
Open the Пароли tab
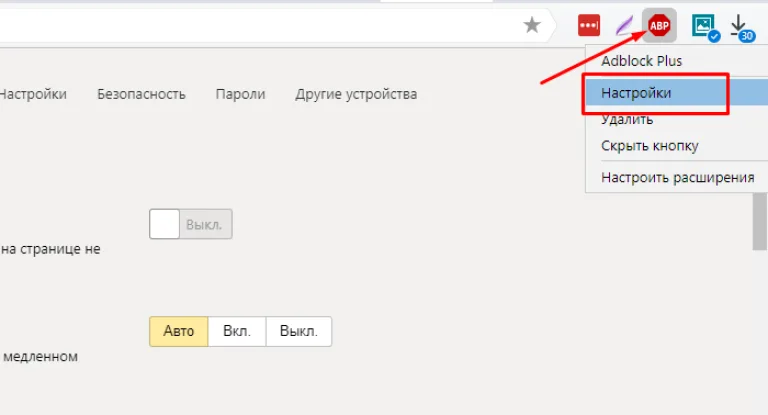point(240,94)
